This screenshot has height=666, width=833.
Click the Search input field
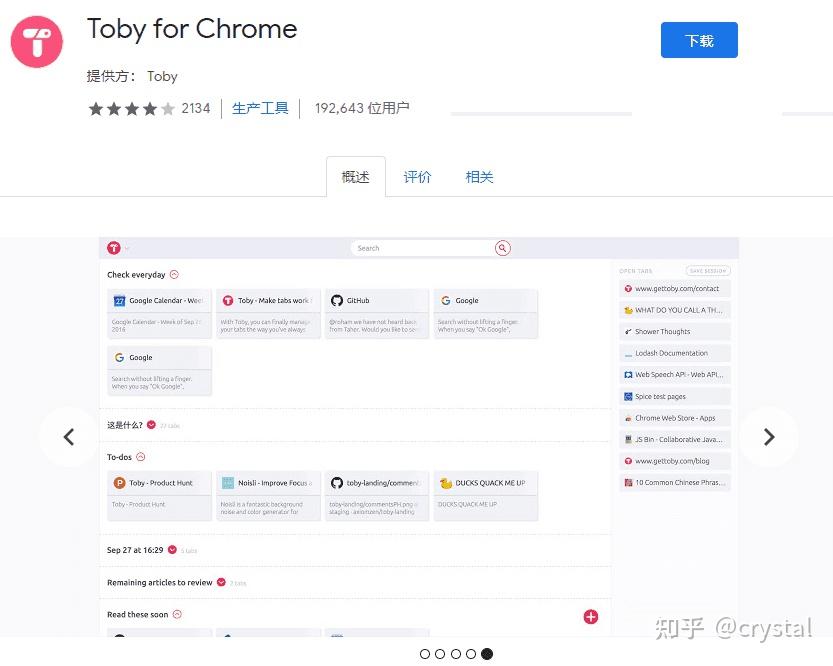point(425,248)
